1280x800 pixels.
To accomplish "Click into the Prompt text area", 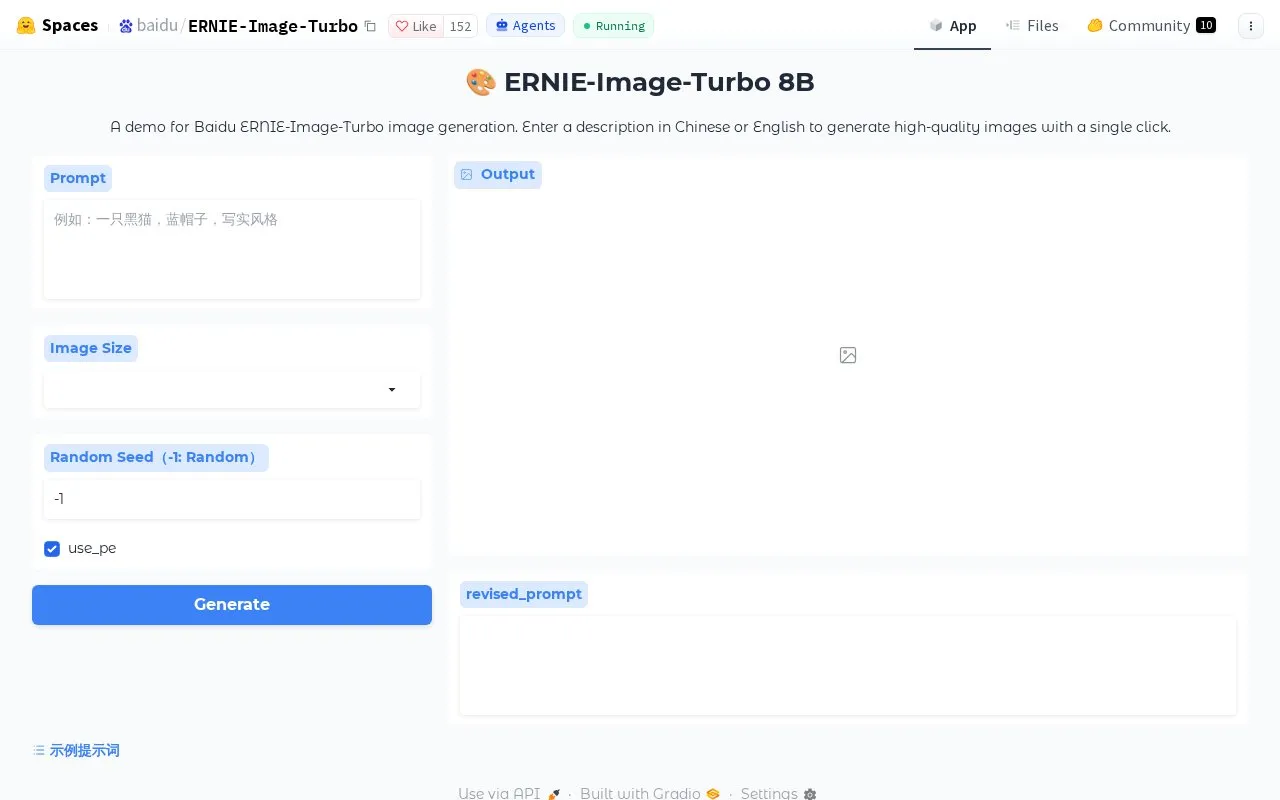I will point(232,249).
